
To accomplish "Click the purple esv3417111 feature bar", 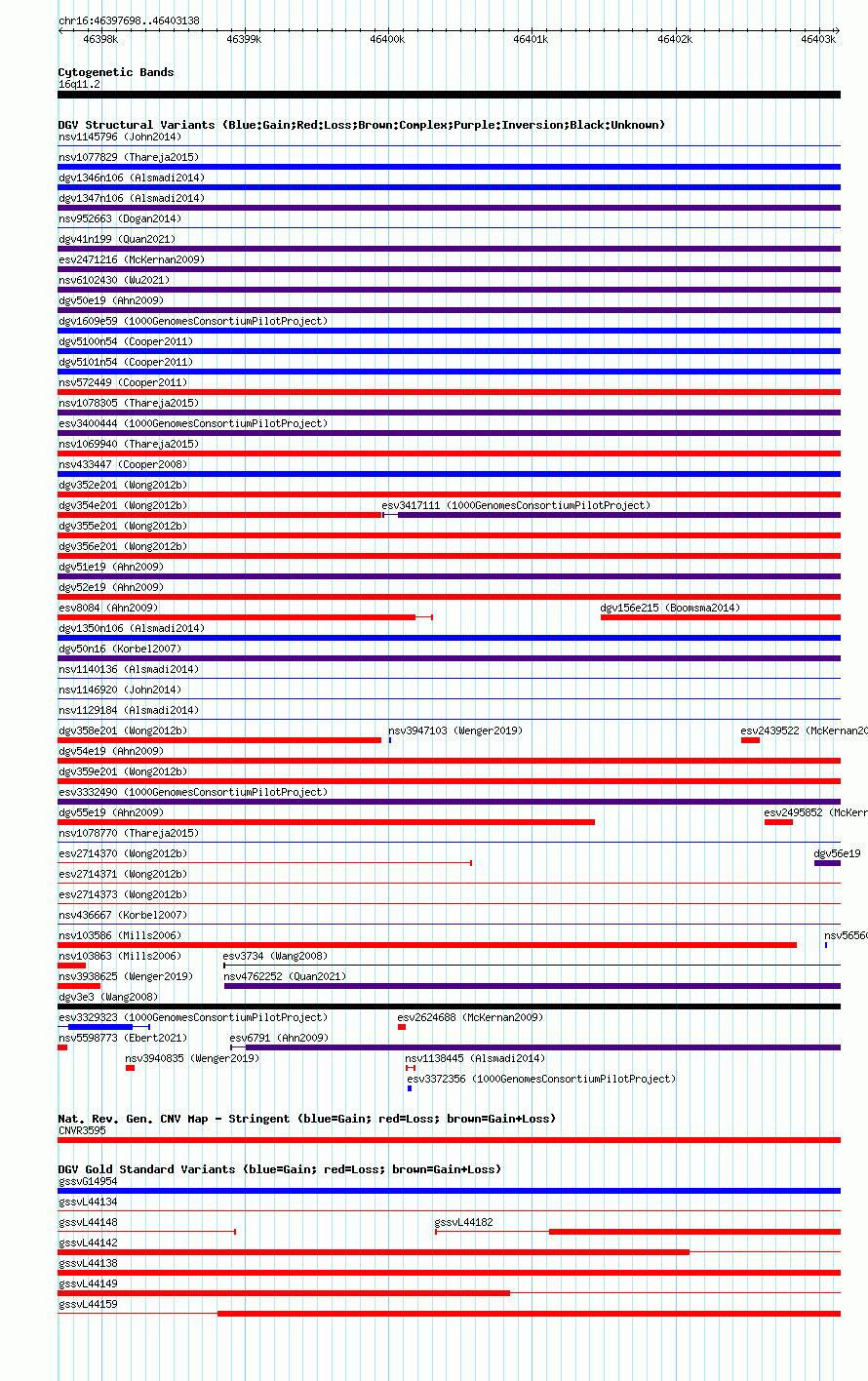I will click(619, 515).
